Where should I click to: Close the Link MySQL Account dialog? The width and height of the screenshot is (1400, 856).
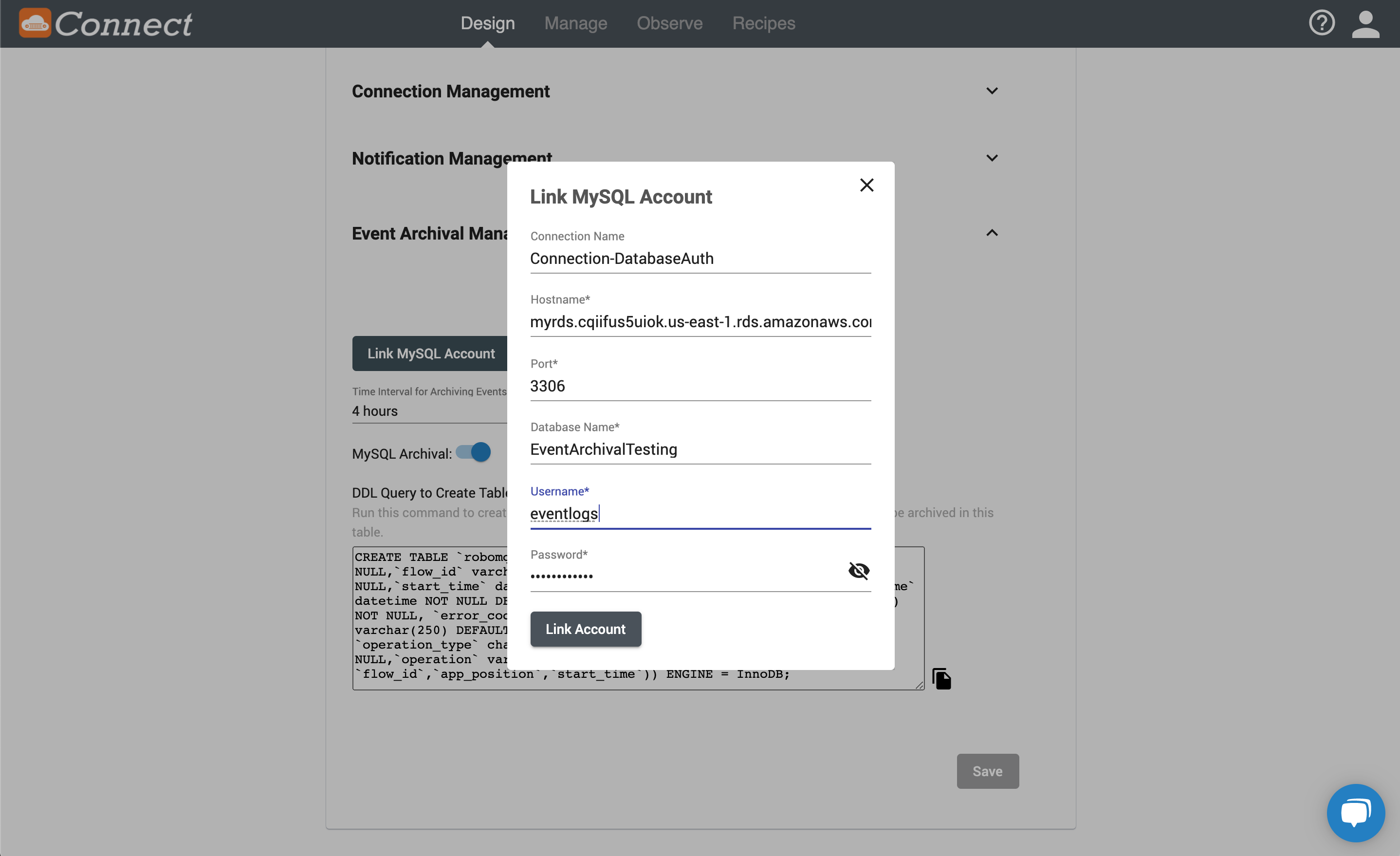866,186
